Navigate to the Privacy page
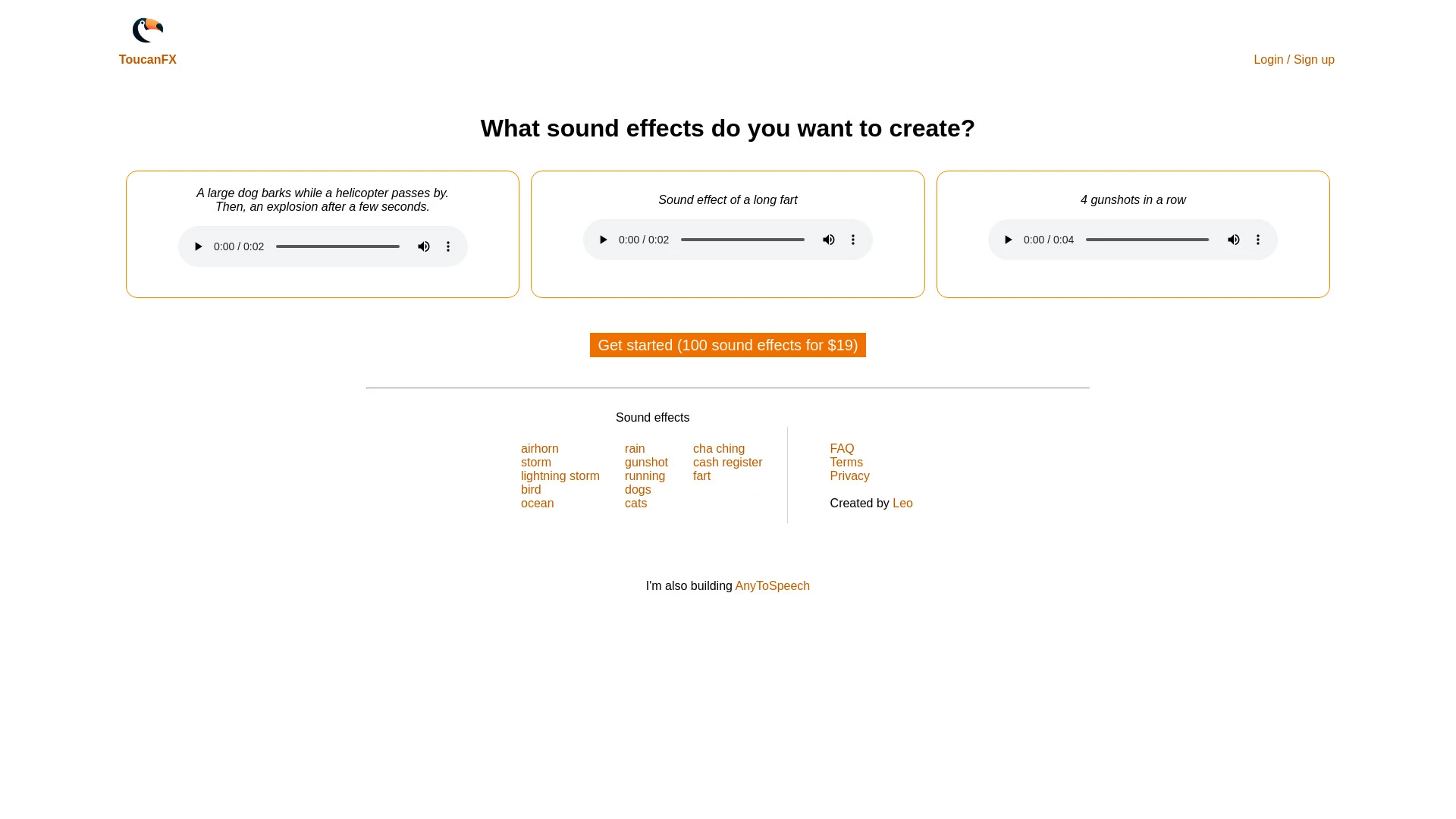1456x819 pixels. tap(849, 476)
